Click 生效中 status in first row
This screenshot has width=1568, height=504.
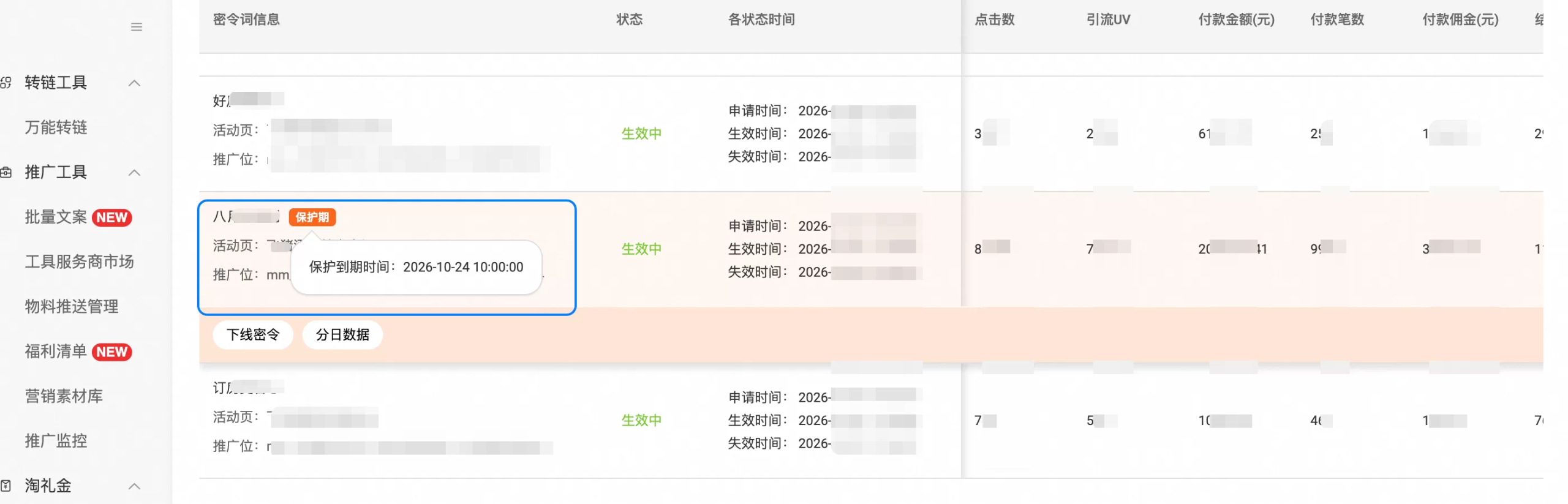(x=641, y=134)
